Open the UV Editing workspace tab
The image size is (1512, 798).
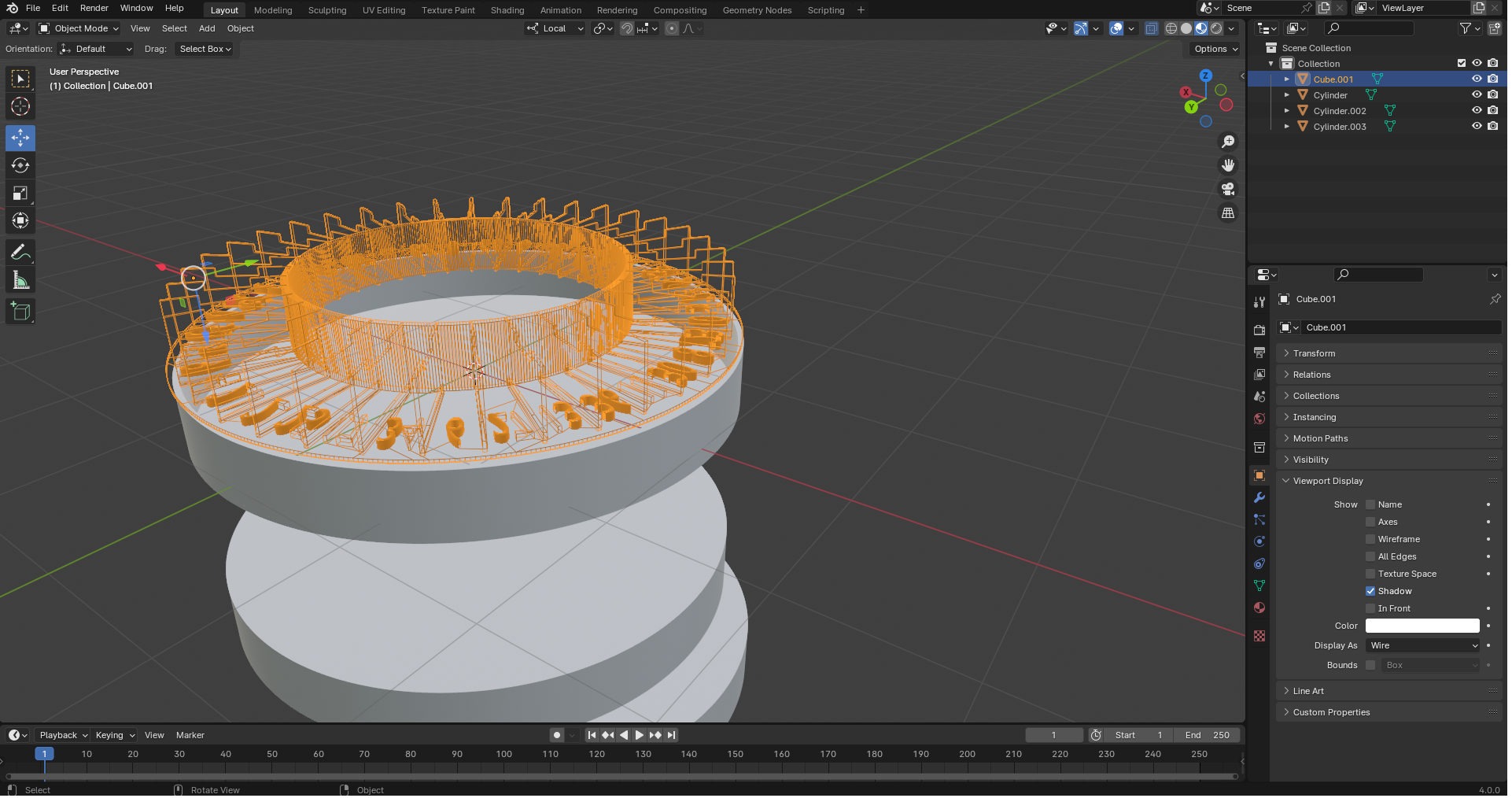[385, 10]
